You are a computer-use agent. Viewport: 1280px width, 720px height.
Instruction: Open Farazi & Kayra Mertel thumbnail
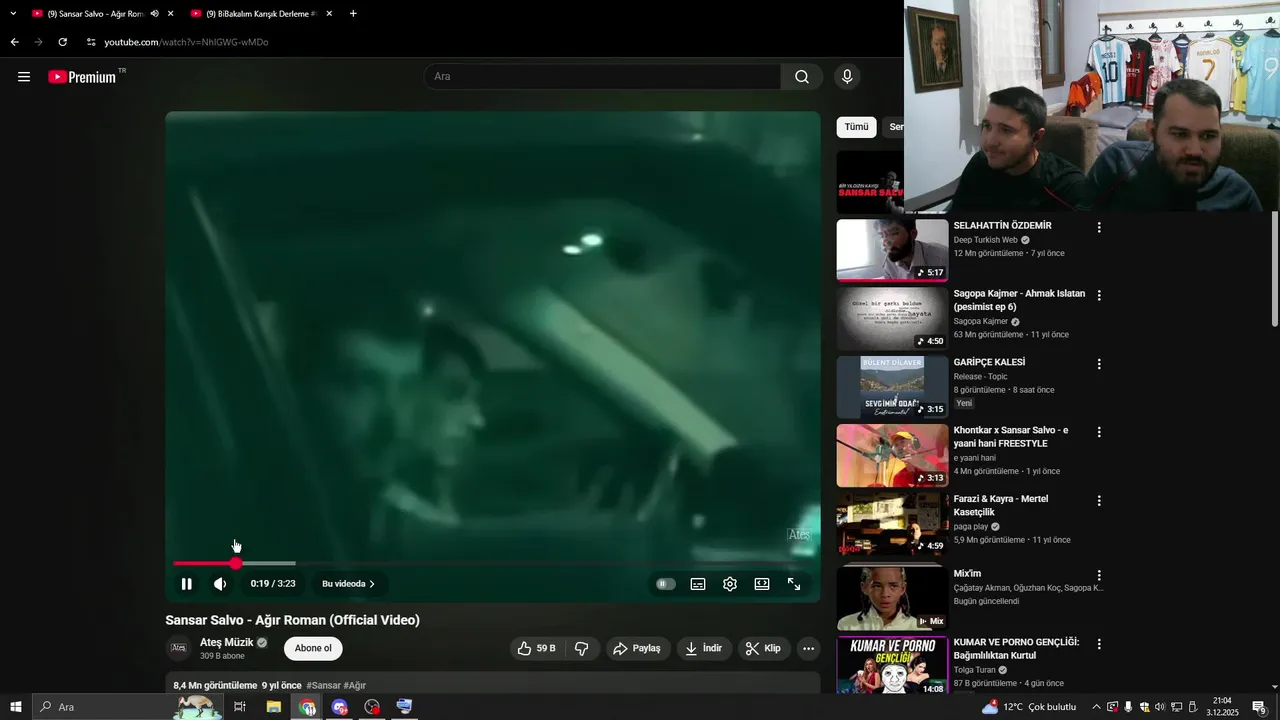click(892, 524)
